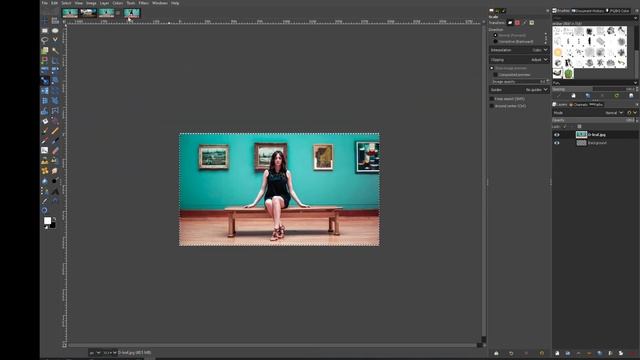Open layer mode group switch dropdown

[x=631, y=113]
